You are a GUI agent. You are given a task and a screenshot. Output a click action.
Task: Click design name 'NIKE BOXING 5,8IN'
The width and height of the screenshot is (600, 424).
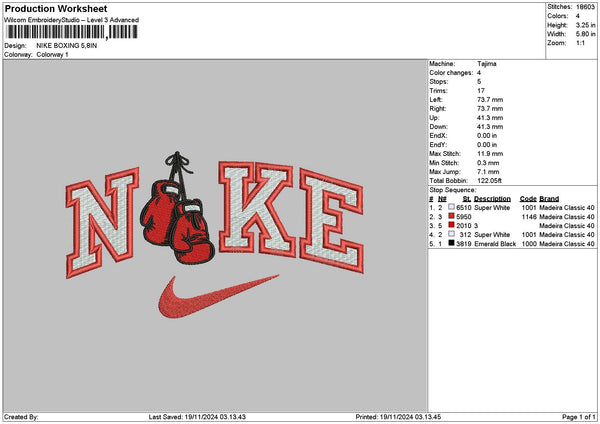pyautogui.click(x=67, y=46)
